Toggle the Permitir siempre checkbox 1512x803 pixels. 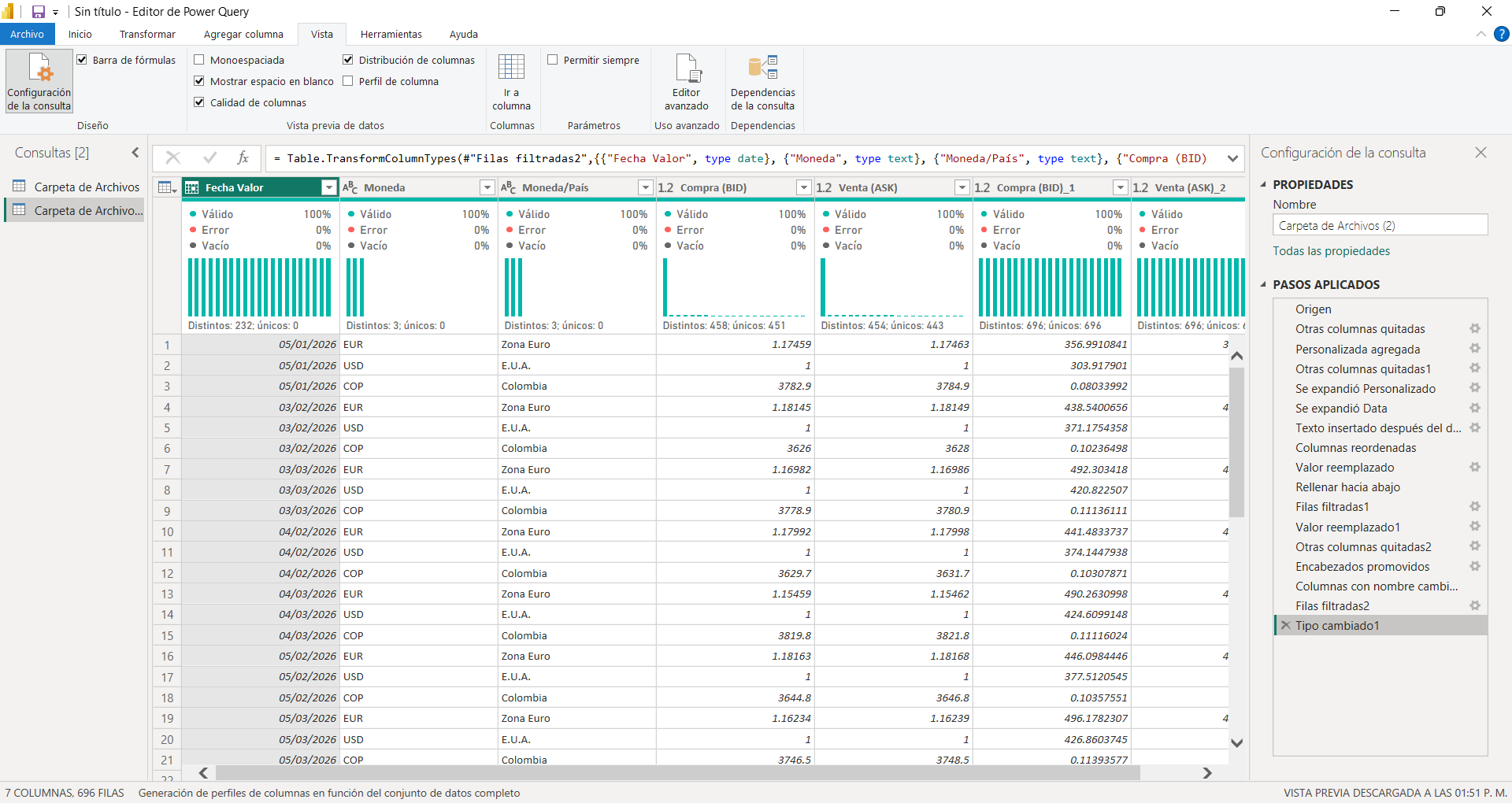click(x=553, y=60)
